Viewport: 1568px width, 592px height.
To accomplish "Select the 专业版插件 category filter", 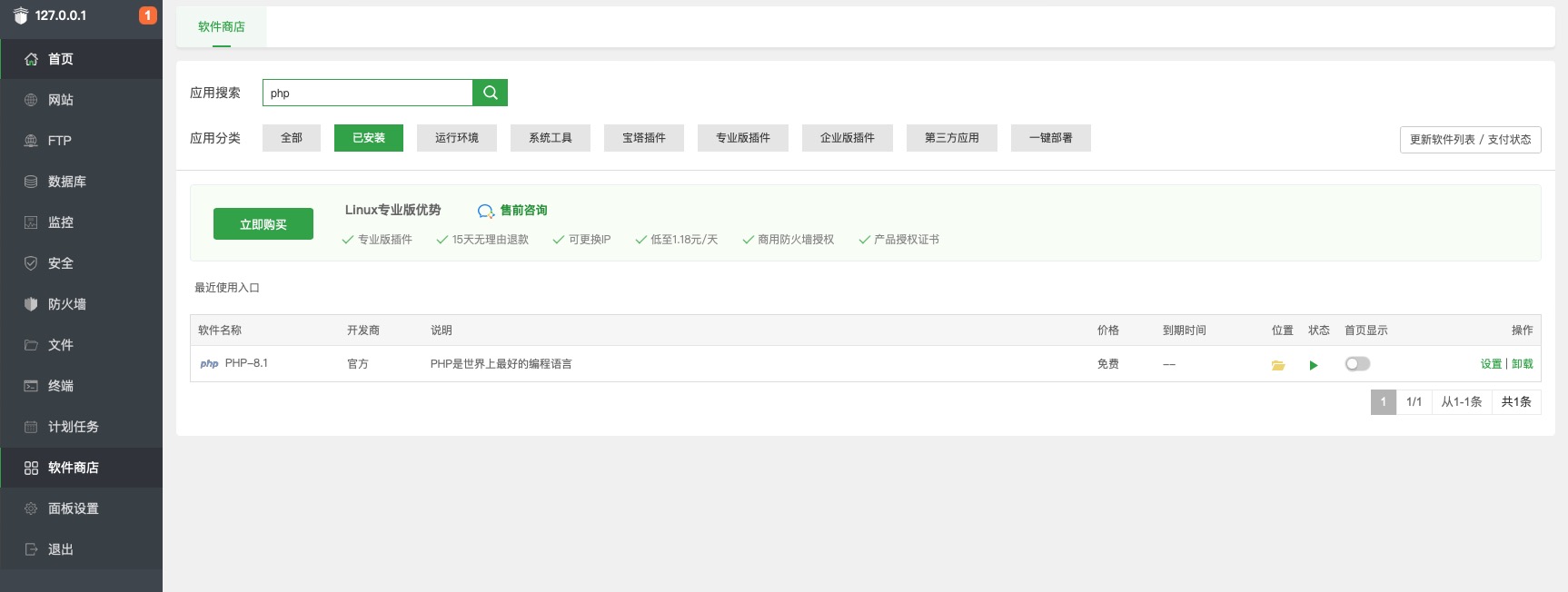I will click(x=743, y=138).
